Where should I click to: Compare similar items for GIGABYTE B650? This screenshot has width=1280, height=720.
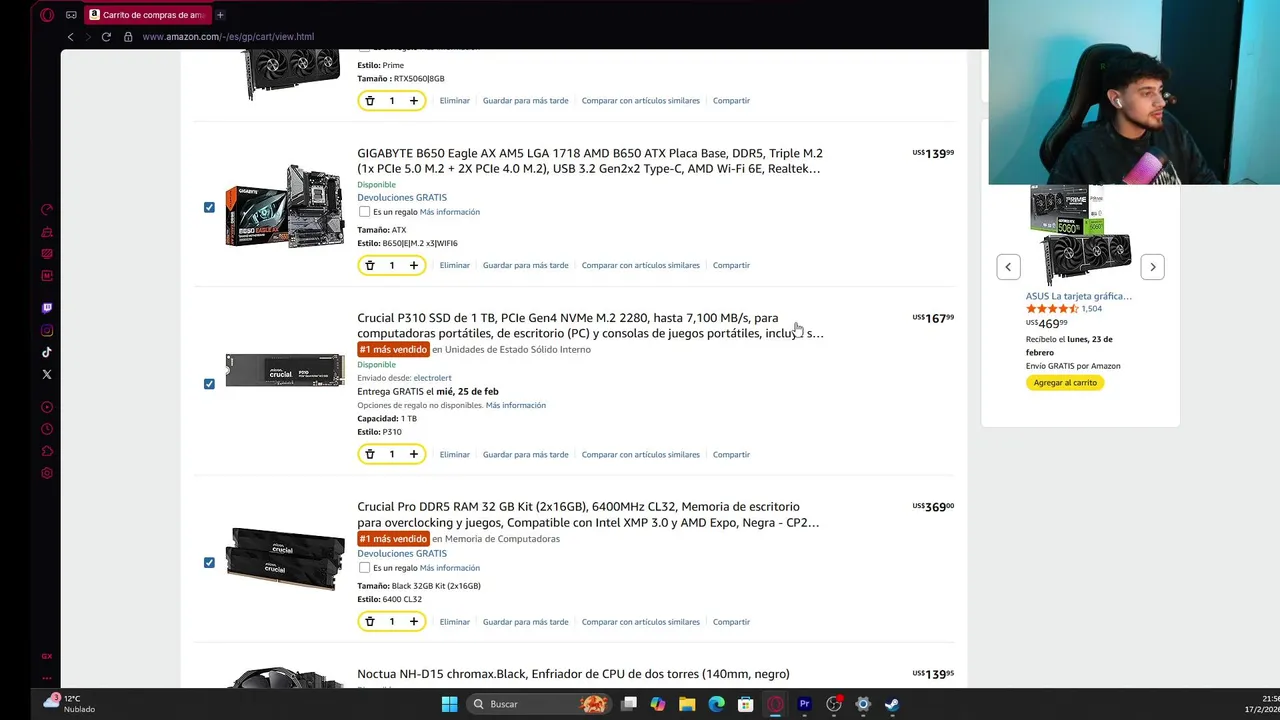(640, 265)
